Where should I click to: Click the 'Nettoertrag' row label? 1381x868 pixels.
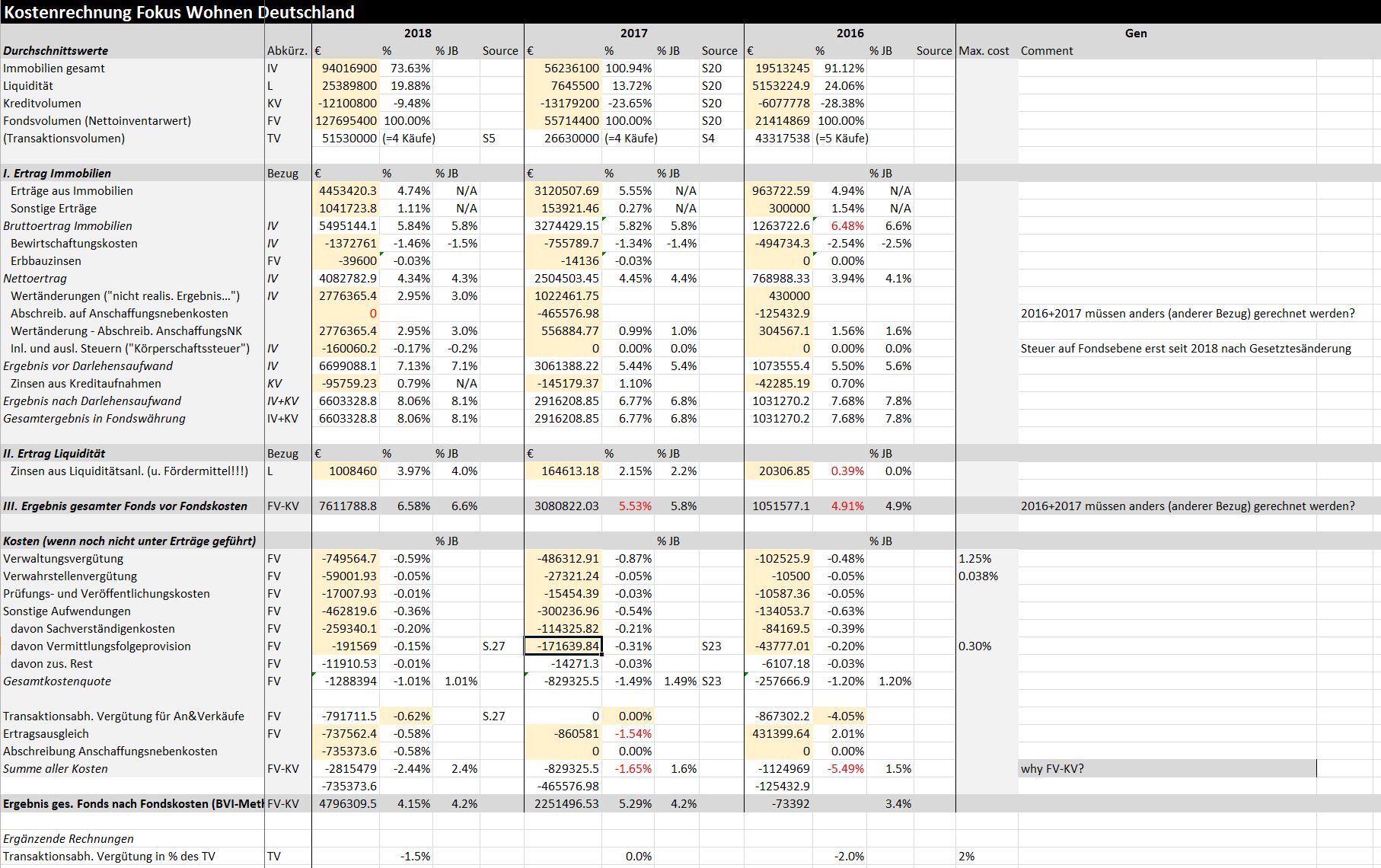tap(35, 279)
